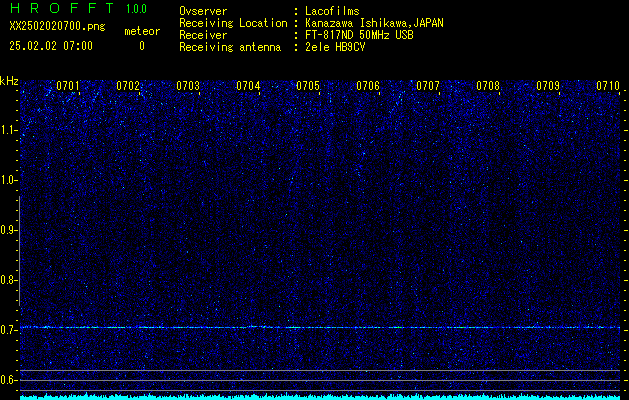Click the 0.8 kHz frequency axis label
This screenshot has width=629, height=400.
[x=8, y=280]
